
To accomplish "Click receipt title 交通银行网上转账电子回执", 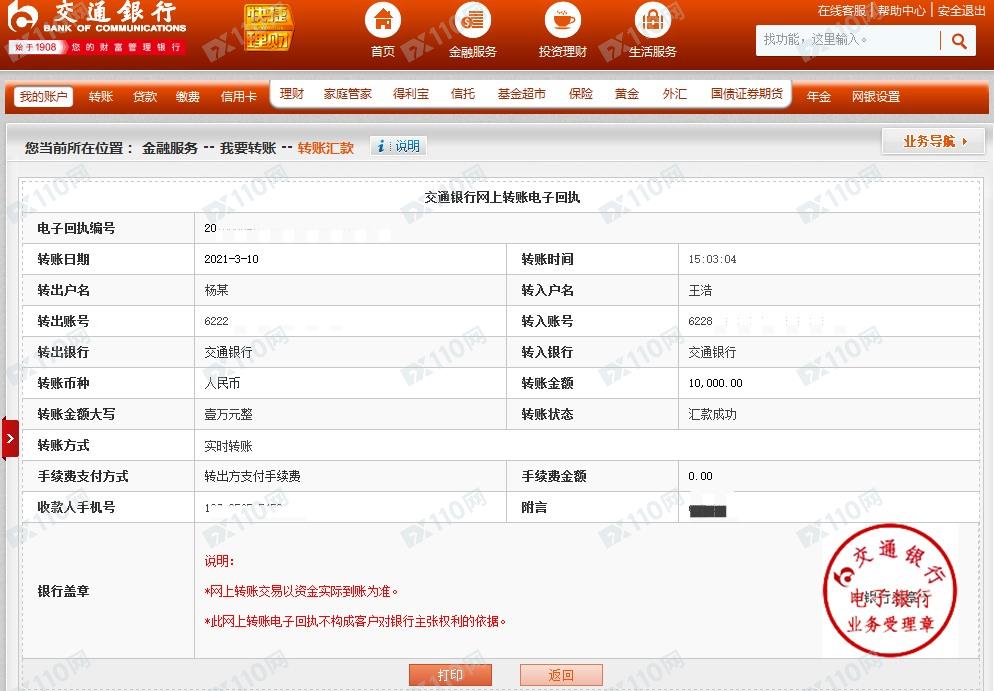I will (x=502, y=197).
